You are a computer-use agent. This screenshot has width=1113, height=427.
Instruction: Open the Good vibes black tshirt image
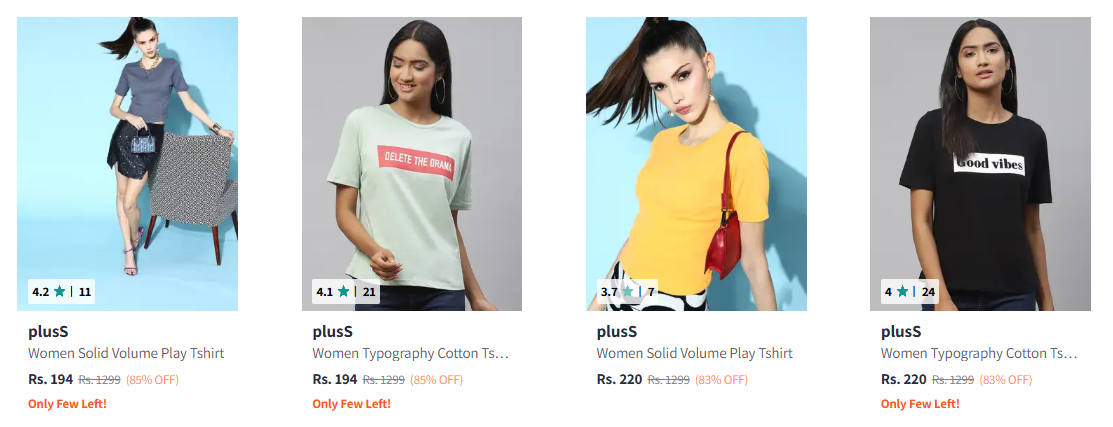point(980,164)
